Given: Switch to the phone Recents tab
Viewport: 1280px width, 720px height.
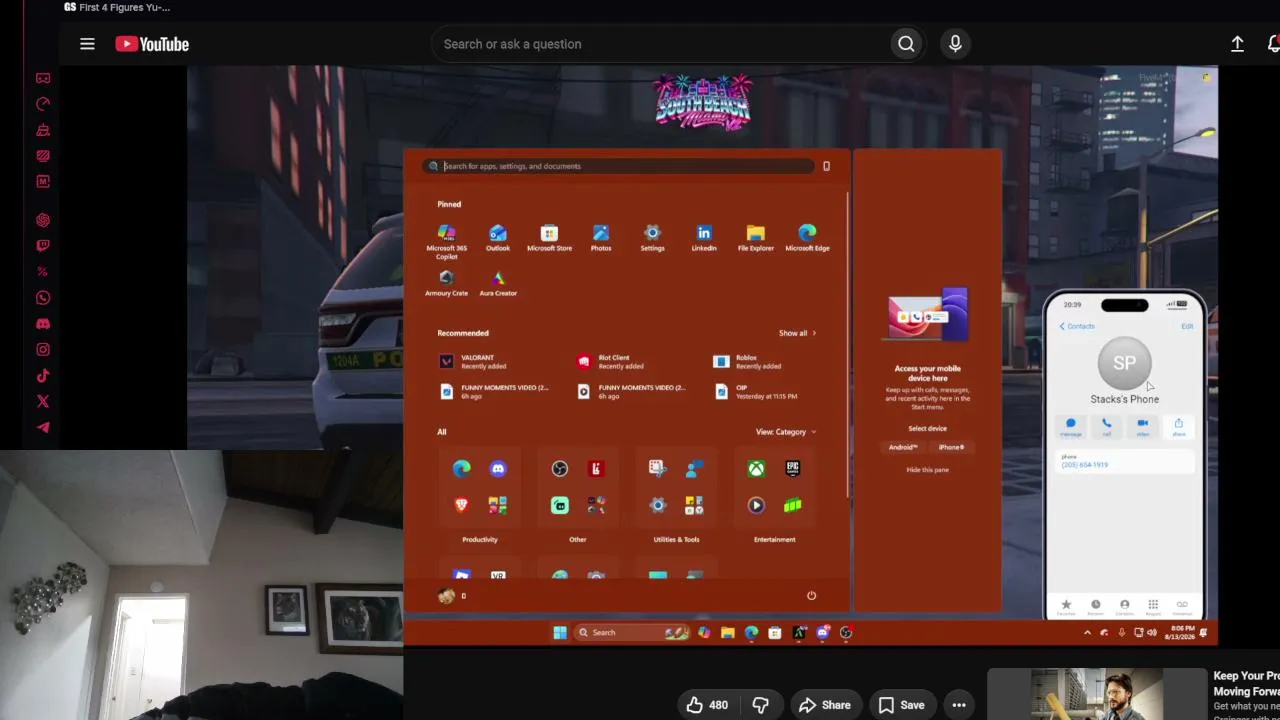Looking at the screenshot, I should [x=1095, y=606].
